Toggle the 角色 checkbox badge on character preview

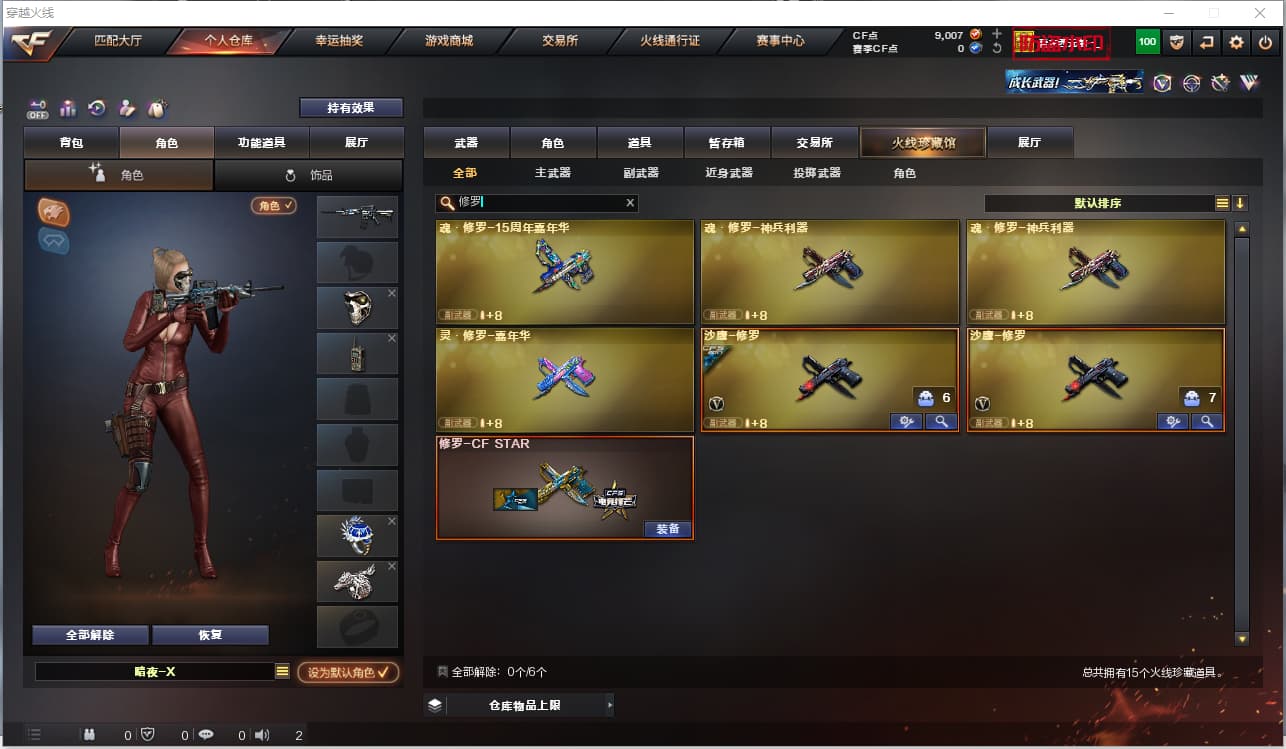[x=274, y=205]
